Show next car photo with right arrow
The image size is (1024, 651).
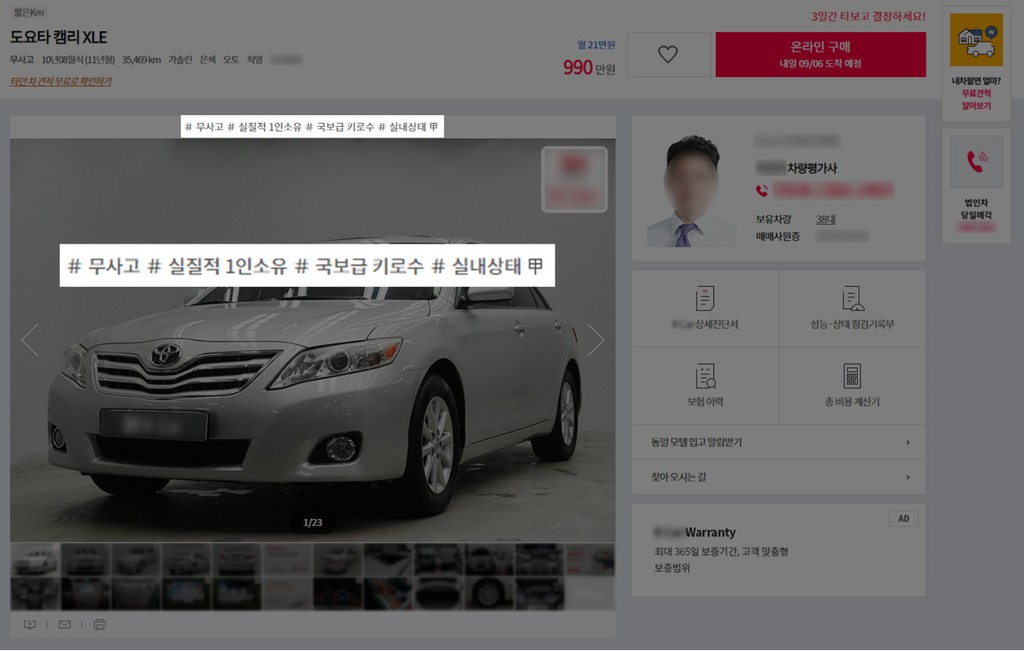coord(595,340)
